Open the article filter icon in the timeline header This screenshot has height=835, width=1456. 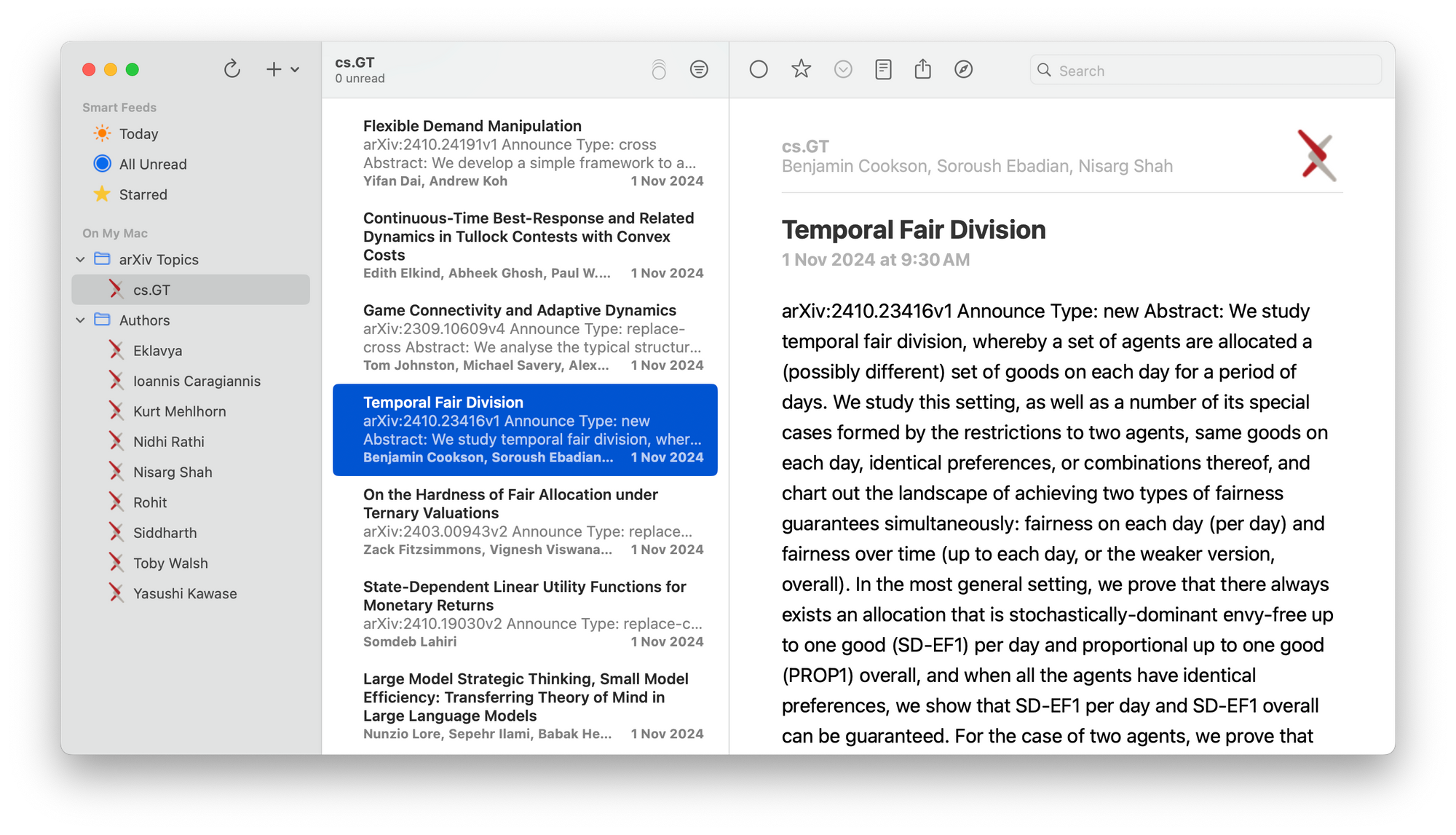coord(699,69)
